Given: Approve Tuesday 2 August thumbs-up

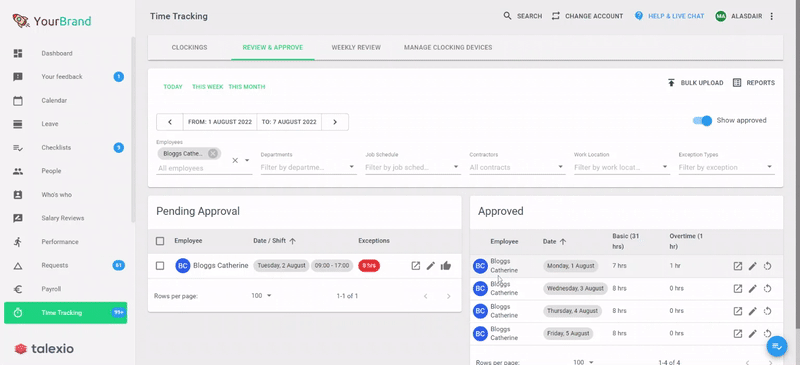Looking at the screenshot, I should (446, 265).
